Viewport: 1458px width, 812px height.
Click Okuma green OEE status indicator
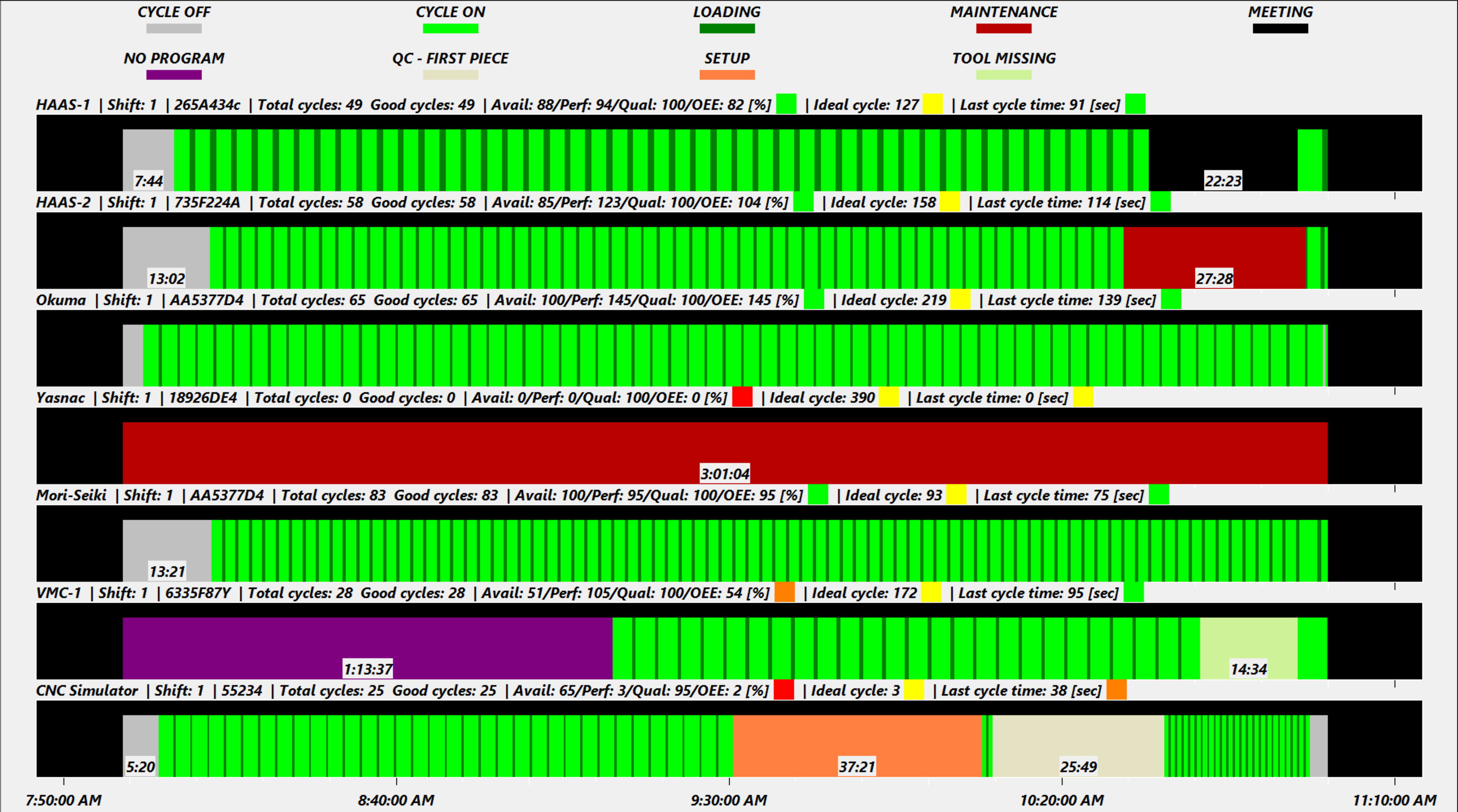click(814, 299)
